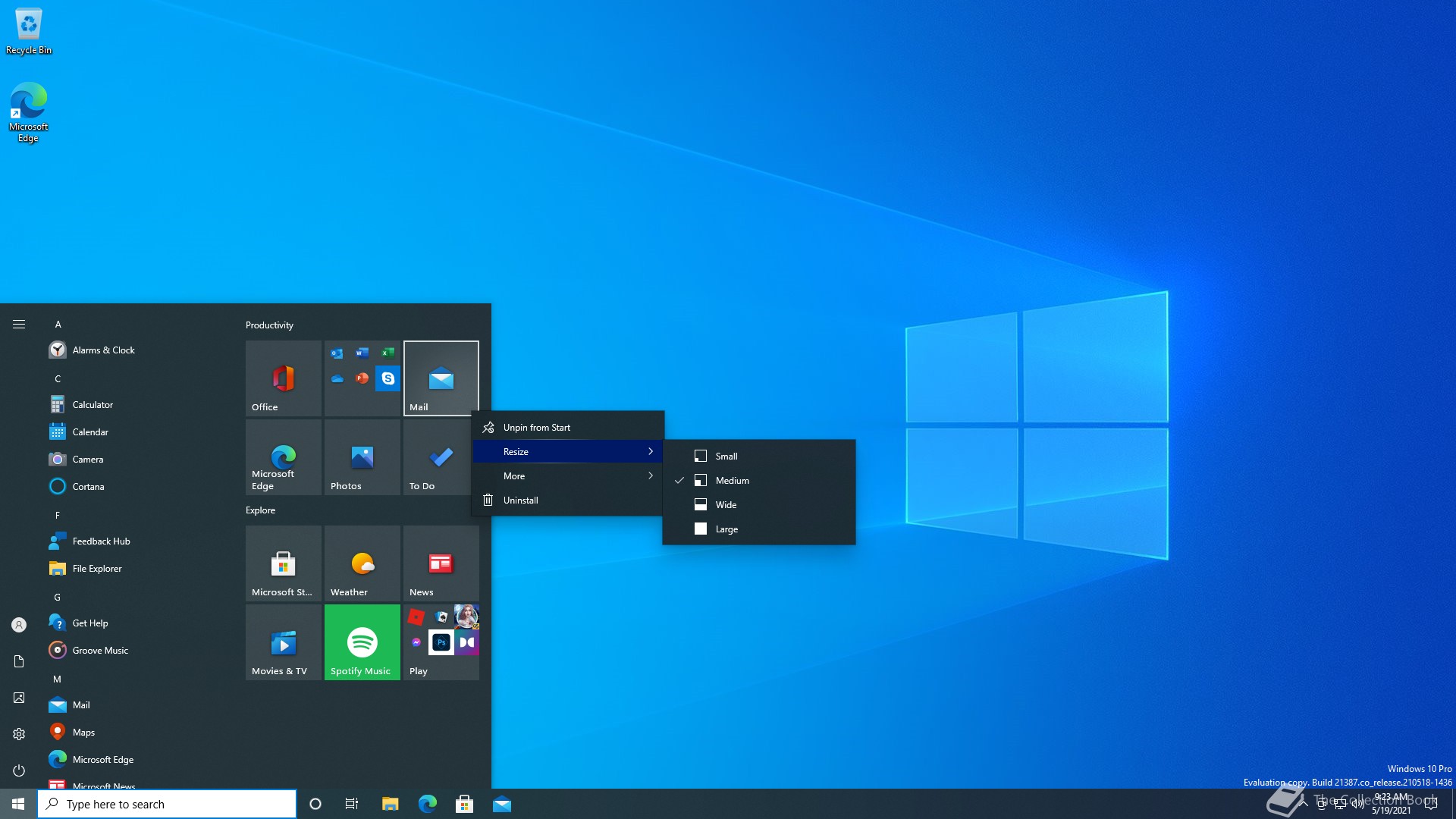
Task: Open Microsoft Store on taskbar
Action: click(465, 804)
